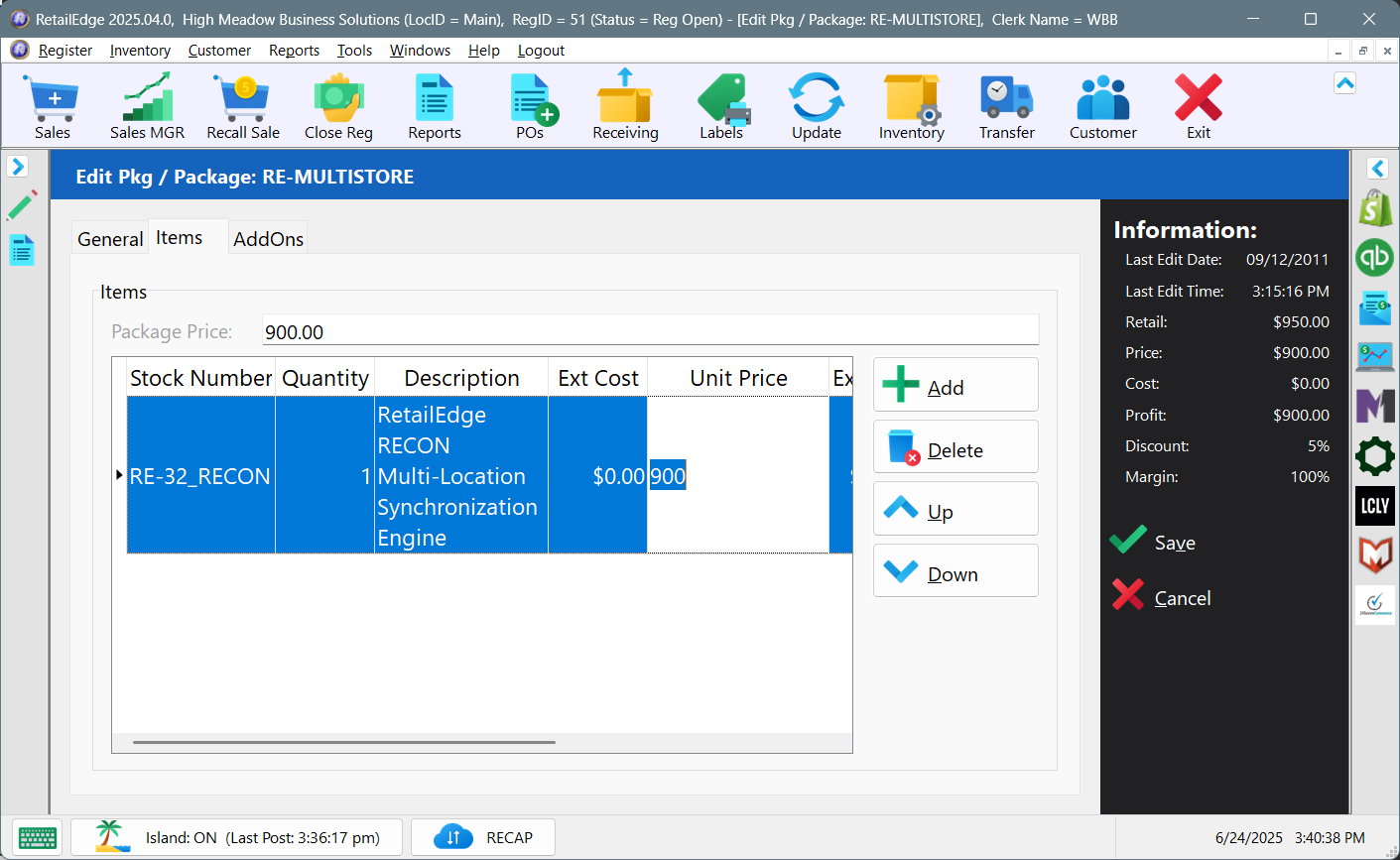Screen dimensions: 1400x860
Task: Open the Inventory toolbar icon
Action: (911, 106)
